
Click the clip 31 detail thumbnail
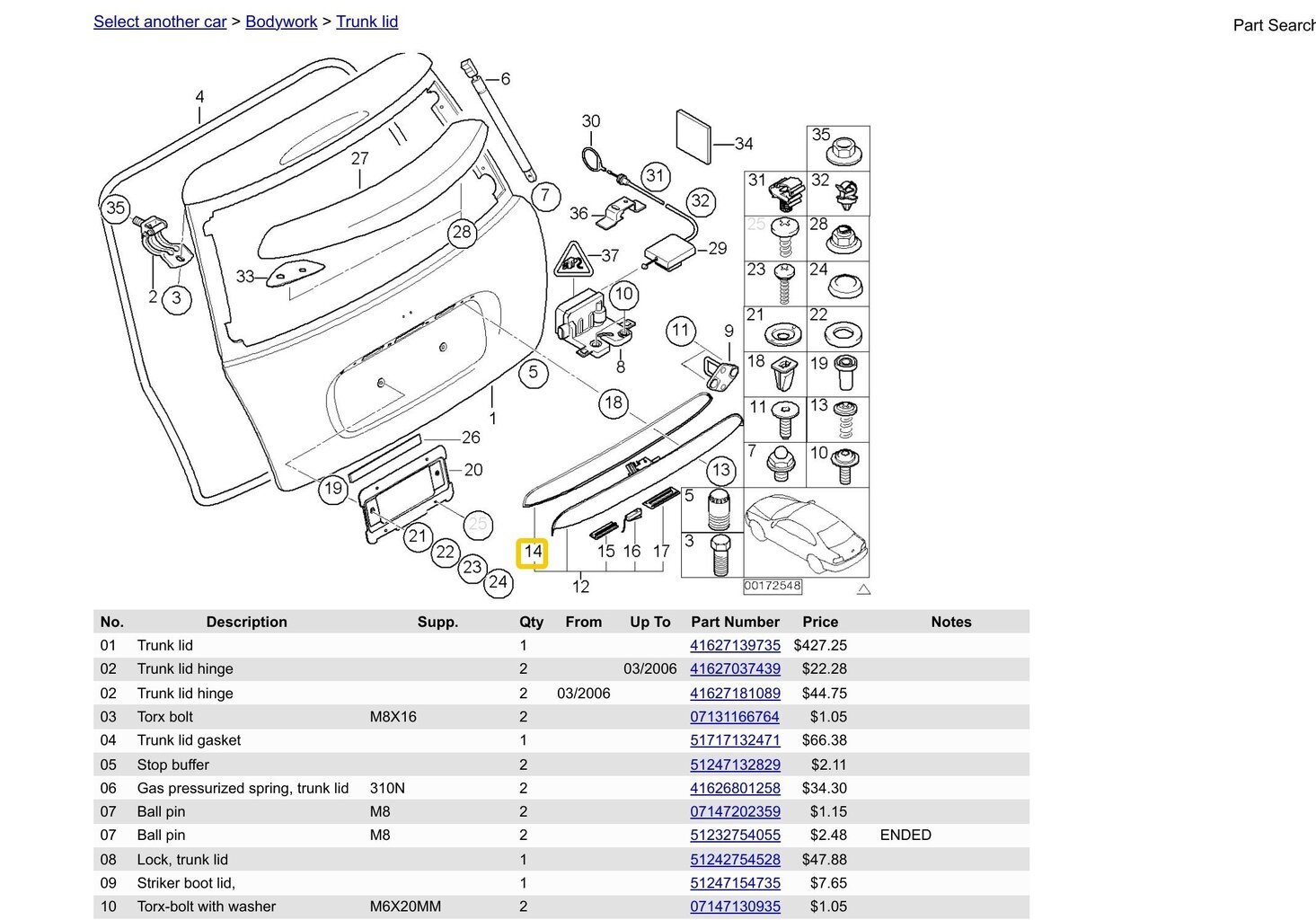(x=775, y=193)
